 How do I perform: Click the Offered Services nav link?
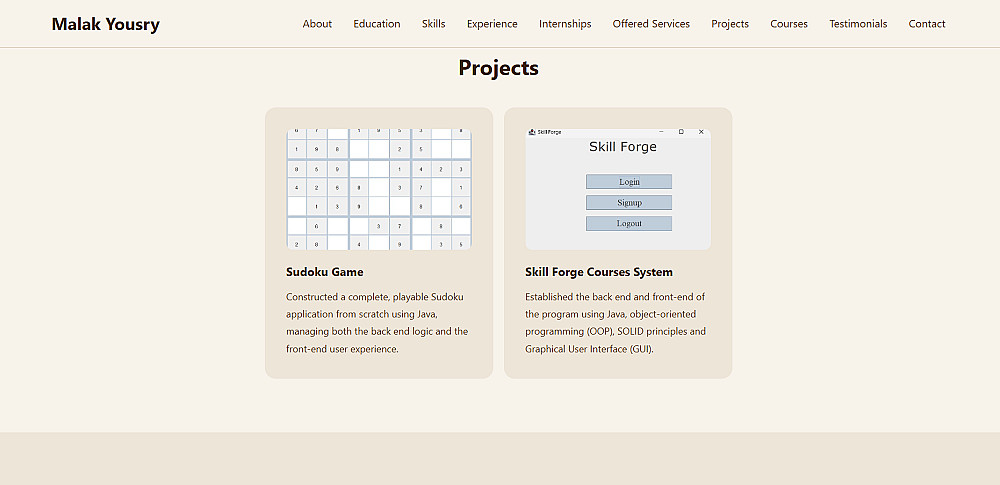(651, 24)
